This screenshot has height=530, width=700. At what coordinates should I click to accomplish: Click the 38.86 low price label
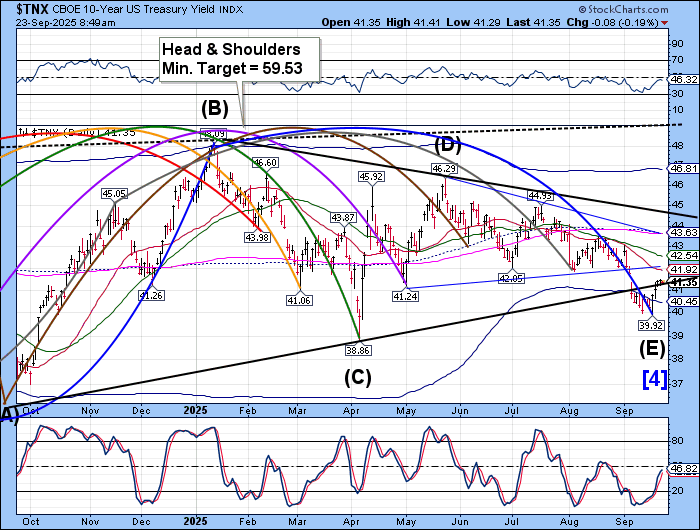357,352
